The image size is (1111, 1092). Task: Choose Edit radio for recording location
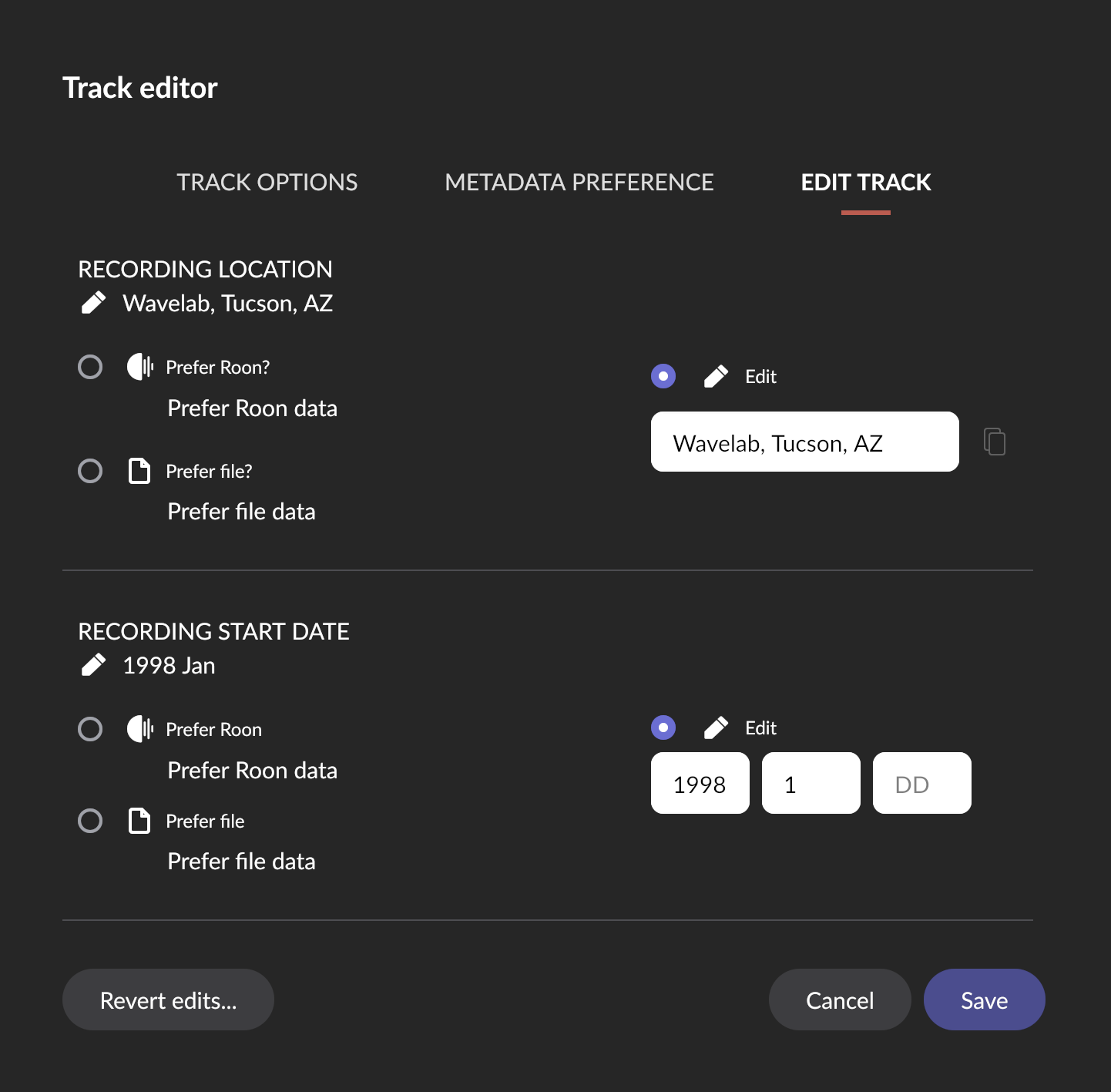click(x=663, y=376)
